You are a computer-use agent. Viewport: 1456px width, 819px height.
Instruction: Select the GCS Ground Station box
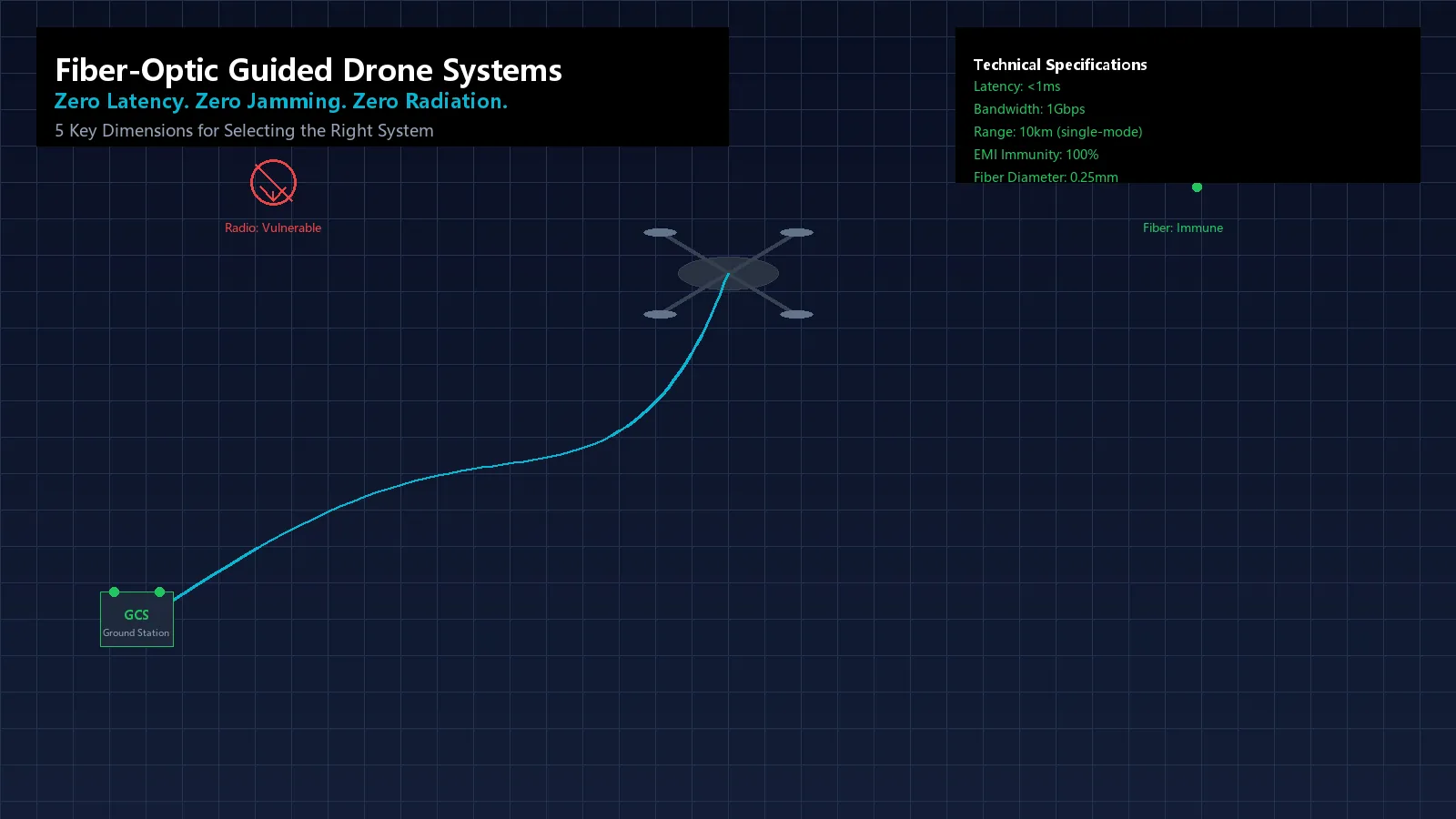tap(136, 619)
